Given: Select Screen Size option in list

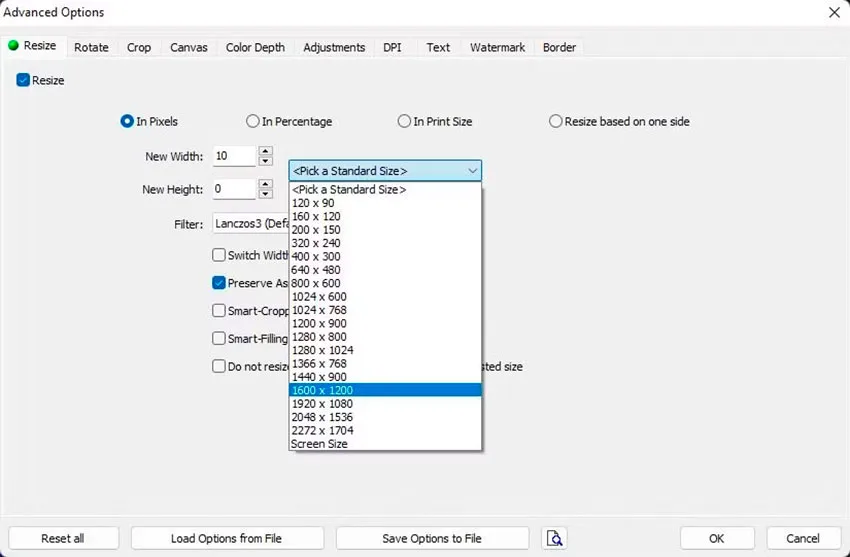Looking at the screenshot, I should pos(385,444).
